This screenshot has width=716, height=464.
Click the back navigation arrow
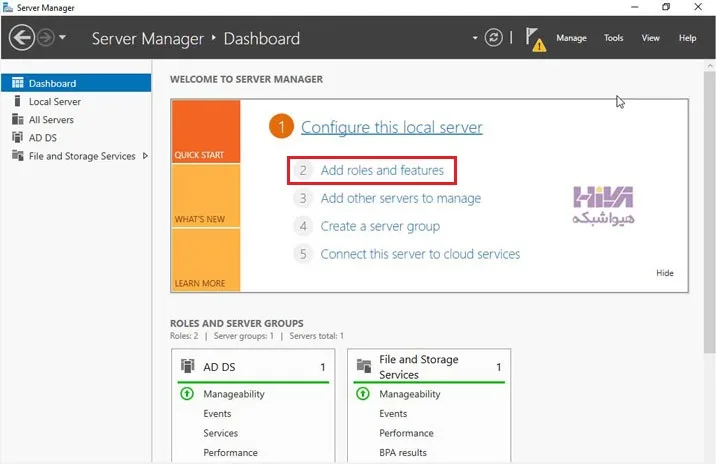tap(21, 37)
